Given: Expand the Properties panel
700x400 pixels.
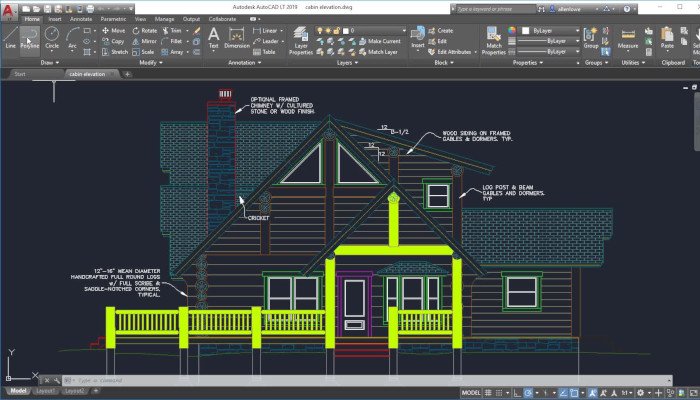Looking at the screenshot, I should [527, 62].
